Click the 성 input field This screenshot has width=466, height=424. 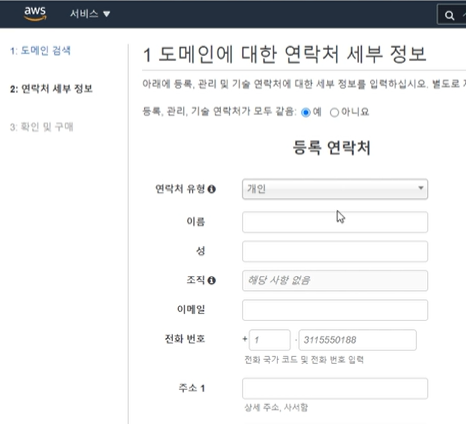[335, 251]
